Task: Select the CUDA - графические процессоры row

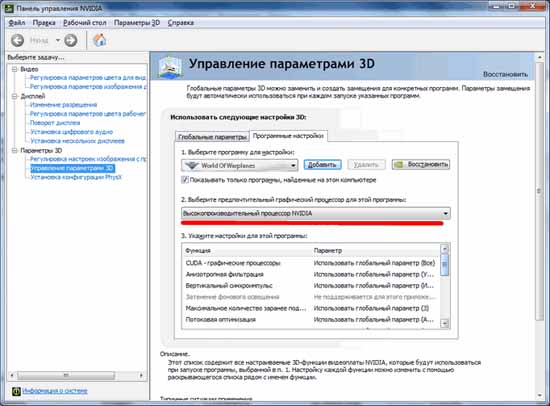Action: pyautogui.click(x=311, y=263)
